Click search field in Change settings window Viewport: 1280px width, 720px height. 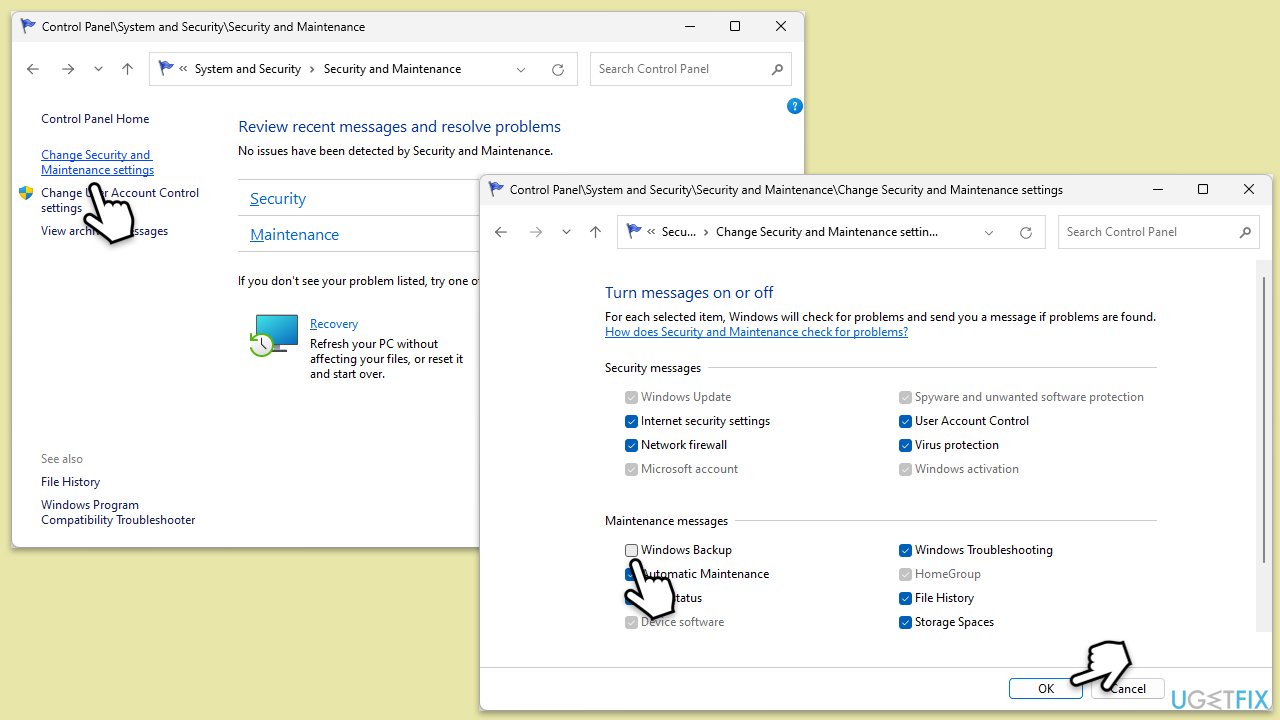click(1159, 232)
